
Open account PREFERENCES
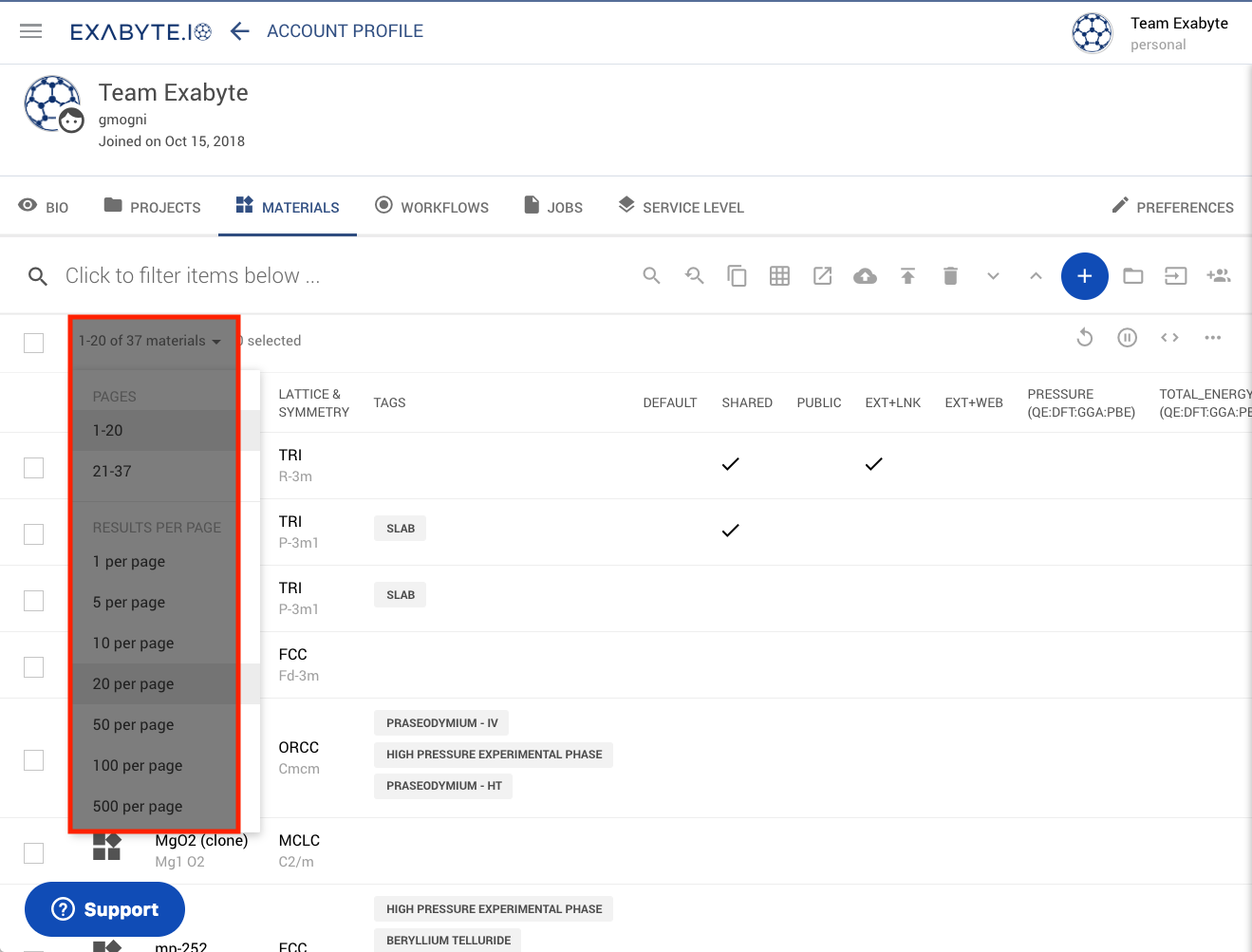tap(1173, 206)
